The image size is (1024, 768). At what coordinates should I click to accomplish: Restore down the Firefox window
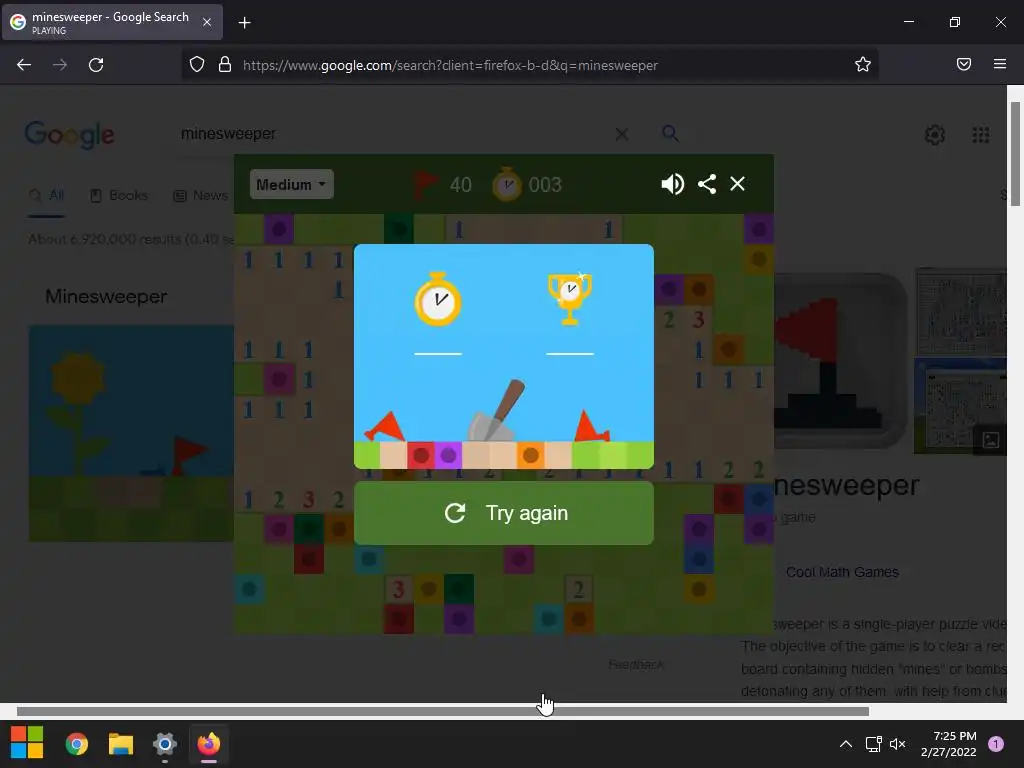(x=955, y=22)
